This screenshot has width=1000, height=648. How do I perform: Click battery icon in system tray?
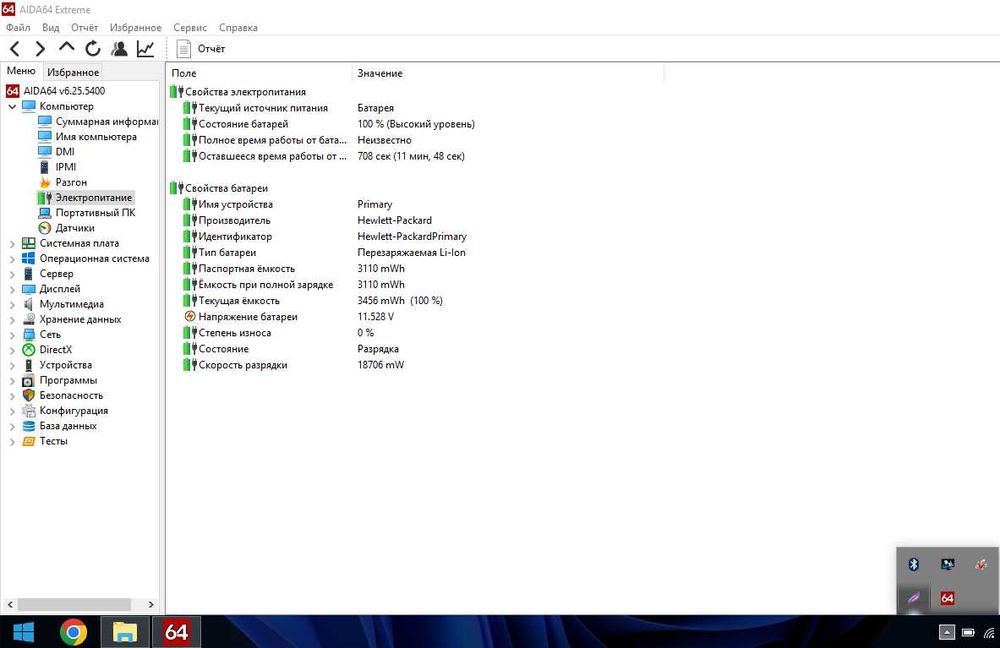click(968, 633)
